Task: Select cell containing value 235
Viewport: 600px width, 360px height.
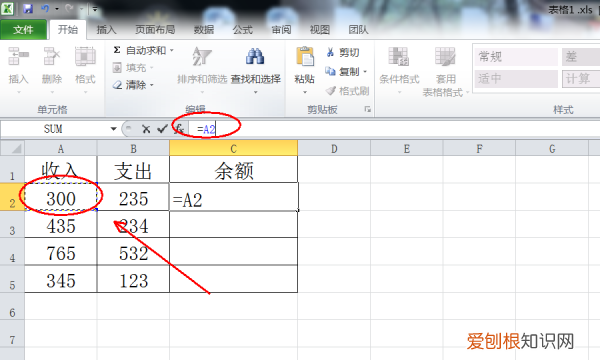Action: [x=133, y=197]
